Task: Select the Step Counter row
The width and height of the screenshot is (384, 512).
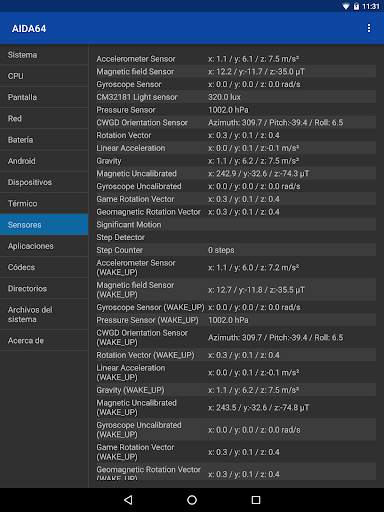Action: (x=236, y=250)
